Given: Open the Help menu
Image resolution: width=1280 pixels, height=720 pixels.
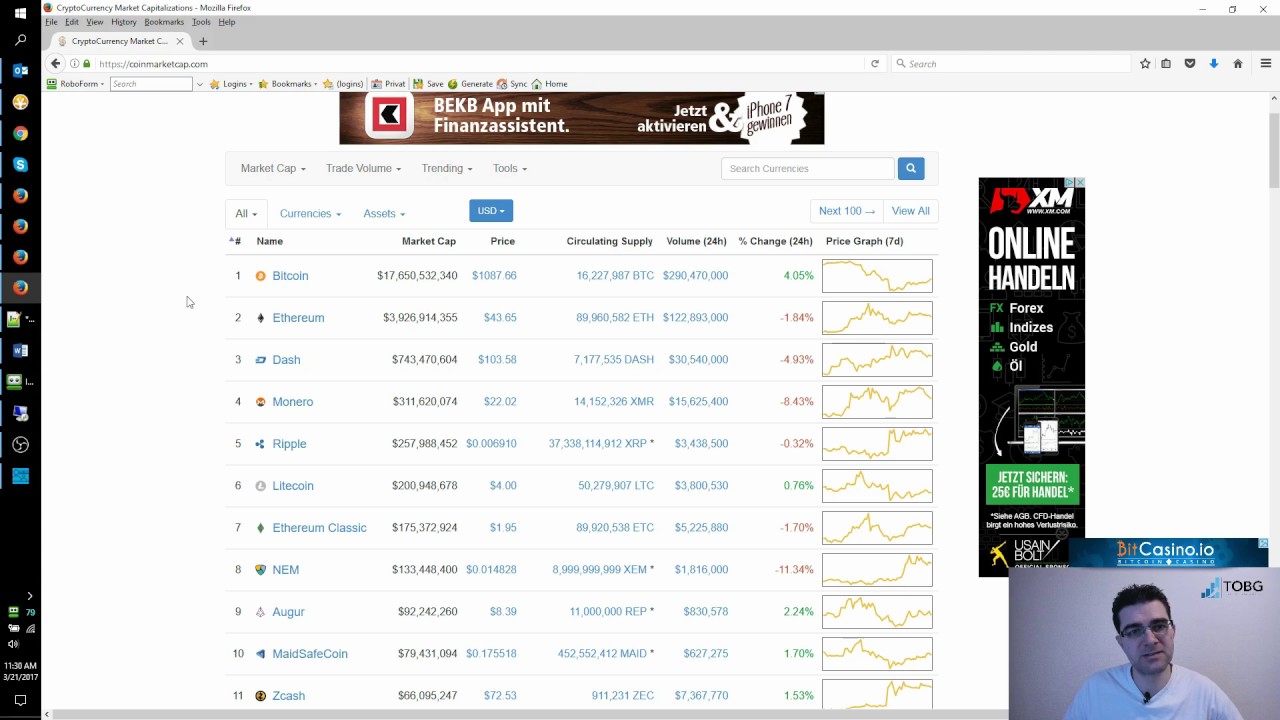Looking at the screenshot, I should pos(227,22).
